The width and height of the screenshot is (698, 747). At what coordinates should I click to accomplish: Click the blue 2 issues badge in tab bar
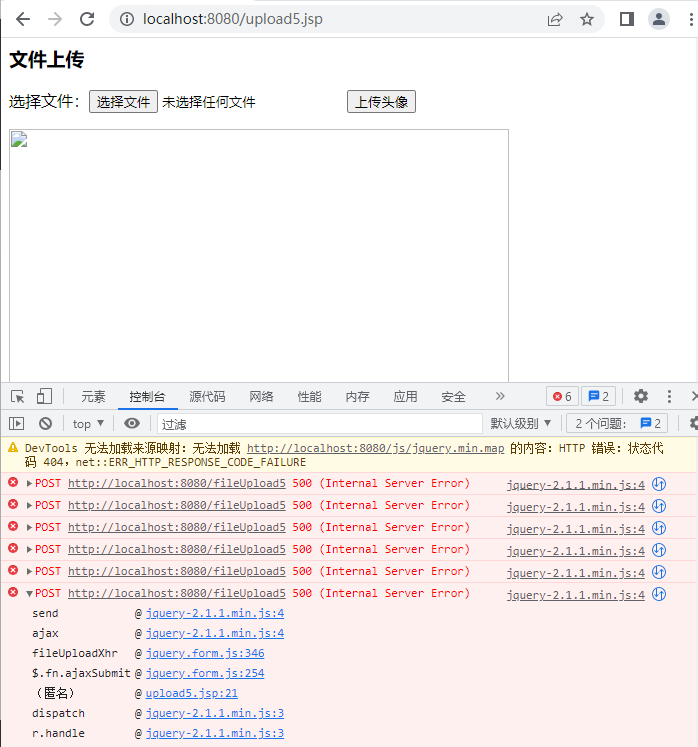(x=598, y=396)
